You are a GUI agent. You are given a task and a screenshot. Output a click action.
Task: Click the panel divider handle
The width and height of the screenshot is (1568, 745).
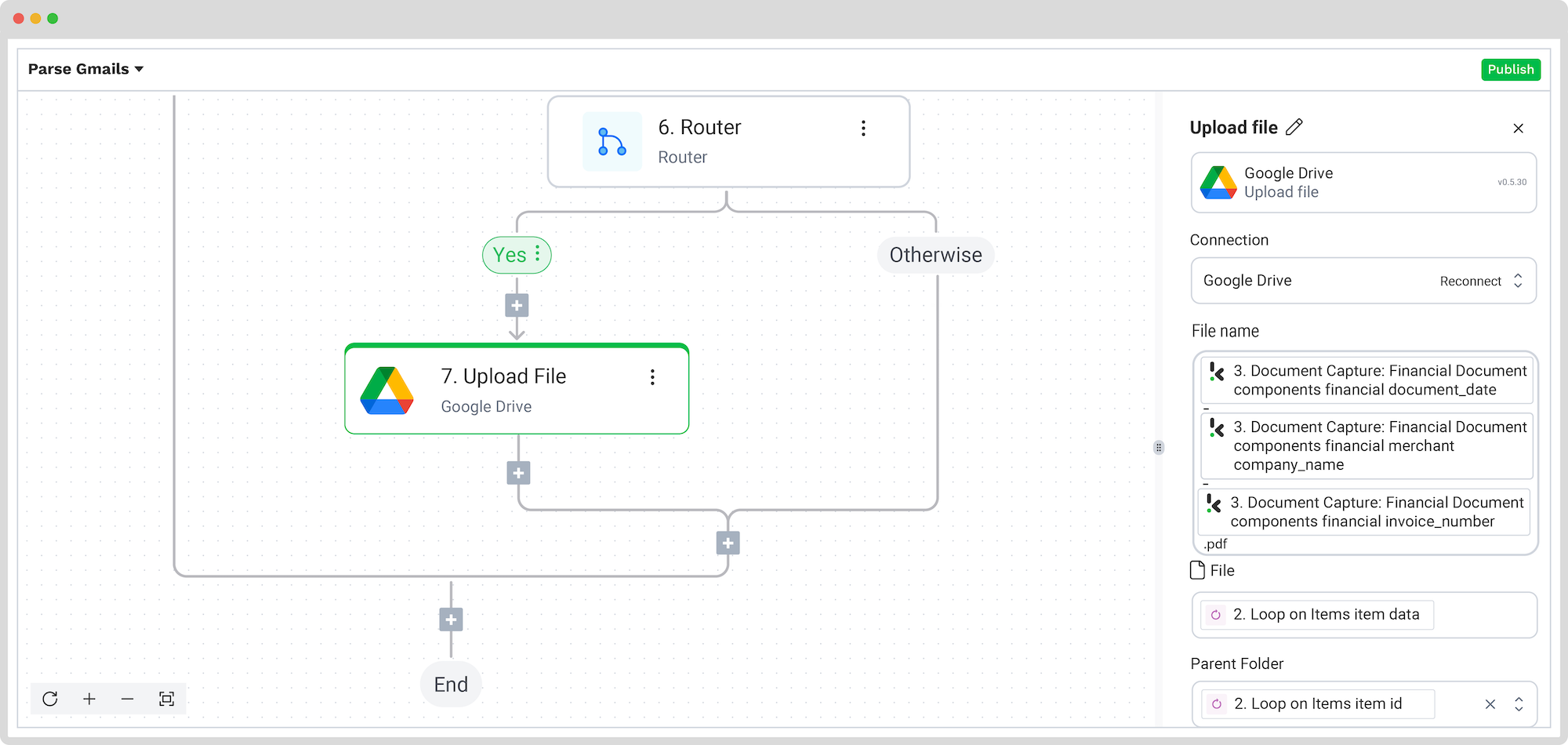point(1159,448)
